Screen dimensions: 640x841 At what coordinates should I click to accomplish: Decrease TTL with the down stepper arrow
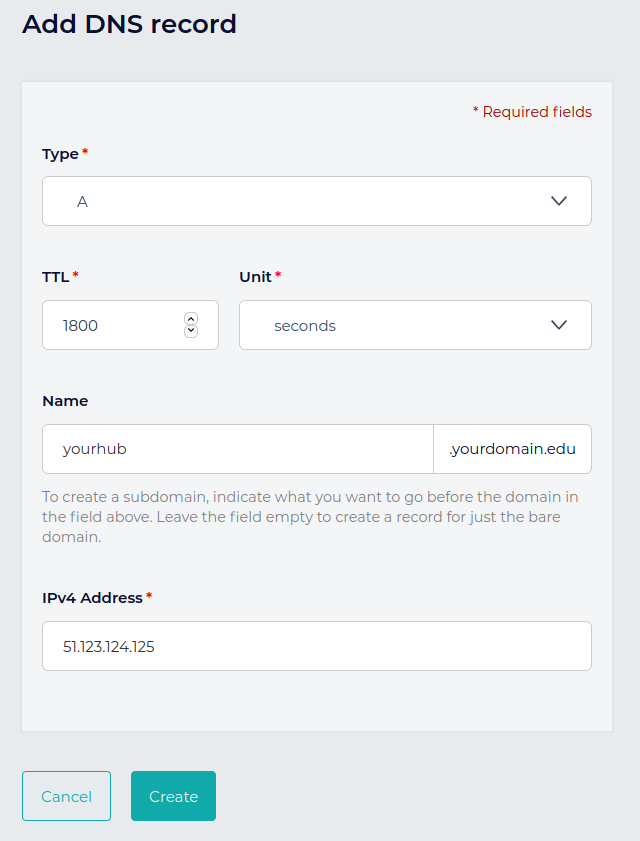pos(191,331)
